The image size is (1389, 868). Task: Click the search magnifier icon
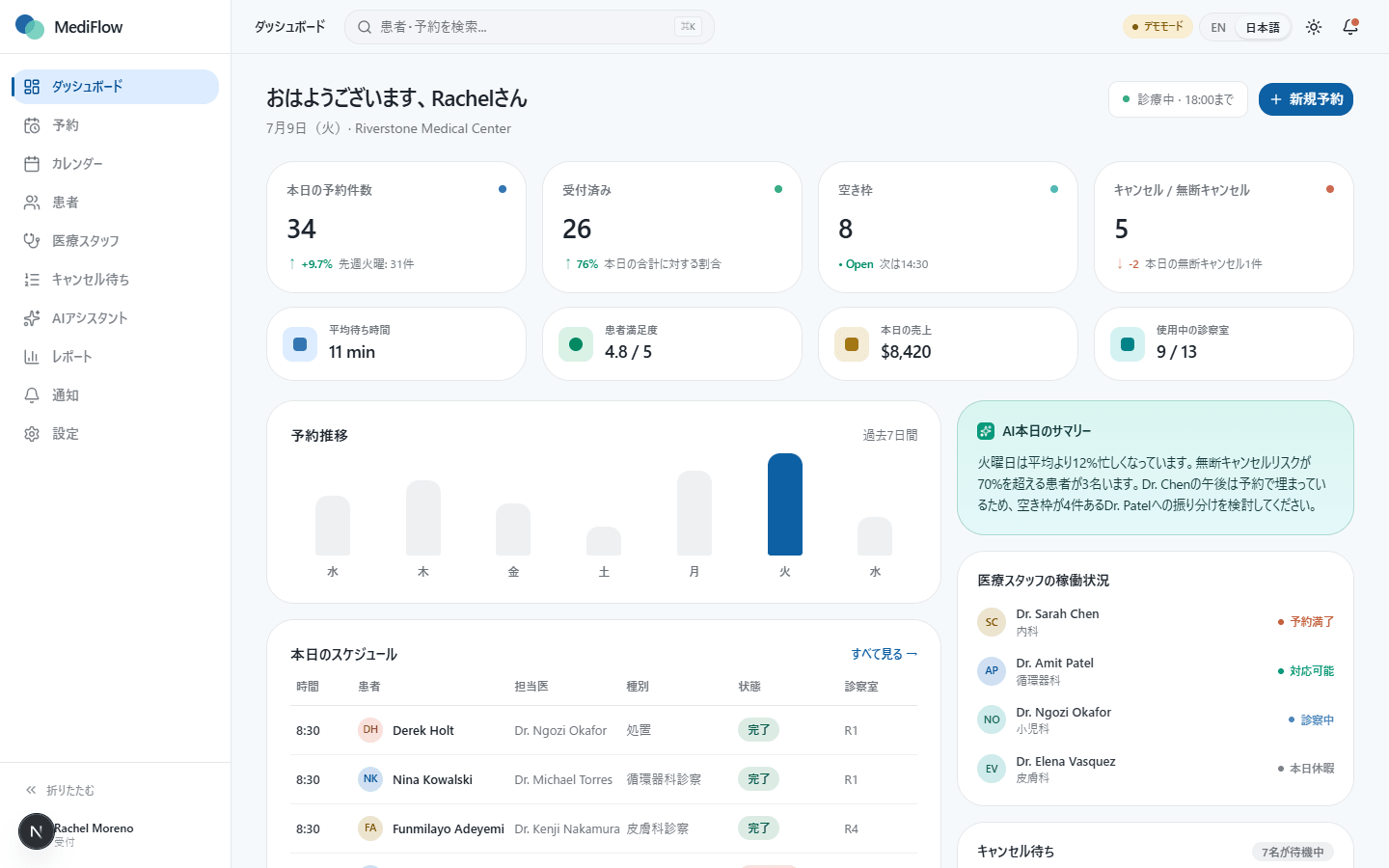point(365,27)
